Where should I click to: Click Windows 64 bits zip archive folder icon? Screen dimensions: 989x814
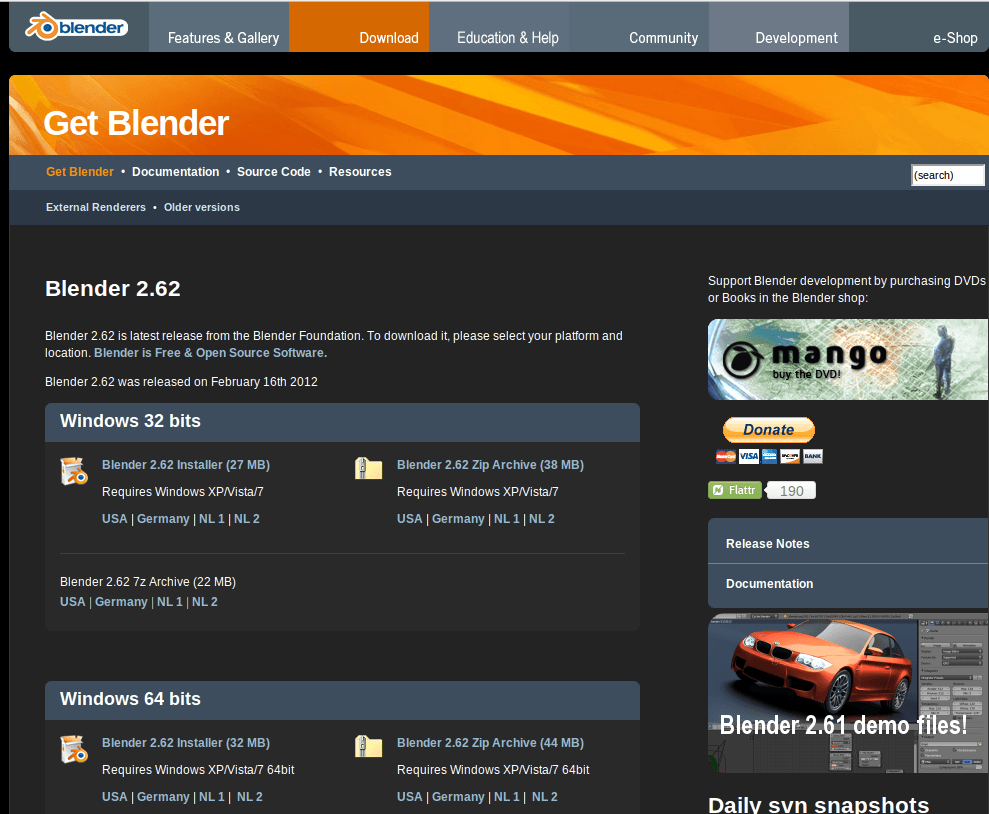(368, 746)
